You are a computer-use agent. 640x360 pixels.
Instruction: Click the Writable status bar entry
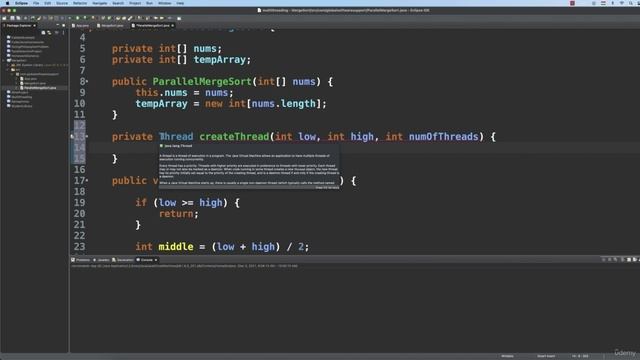tap(507, 356)
